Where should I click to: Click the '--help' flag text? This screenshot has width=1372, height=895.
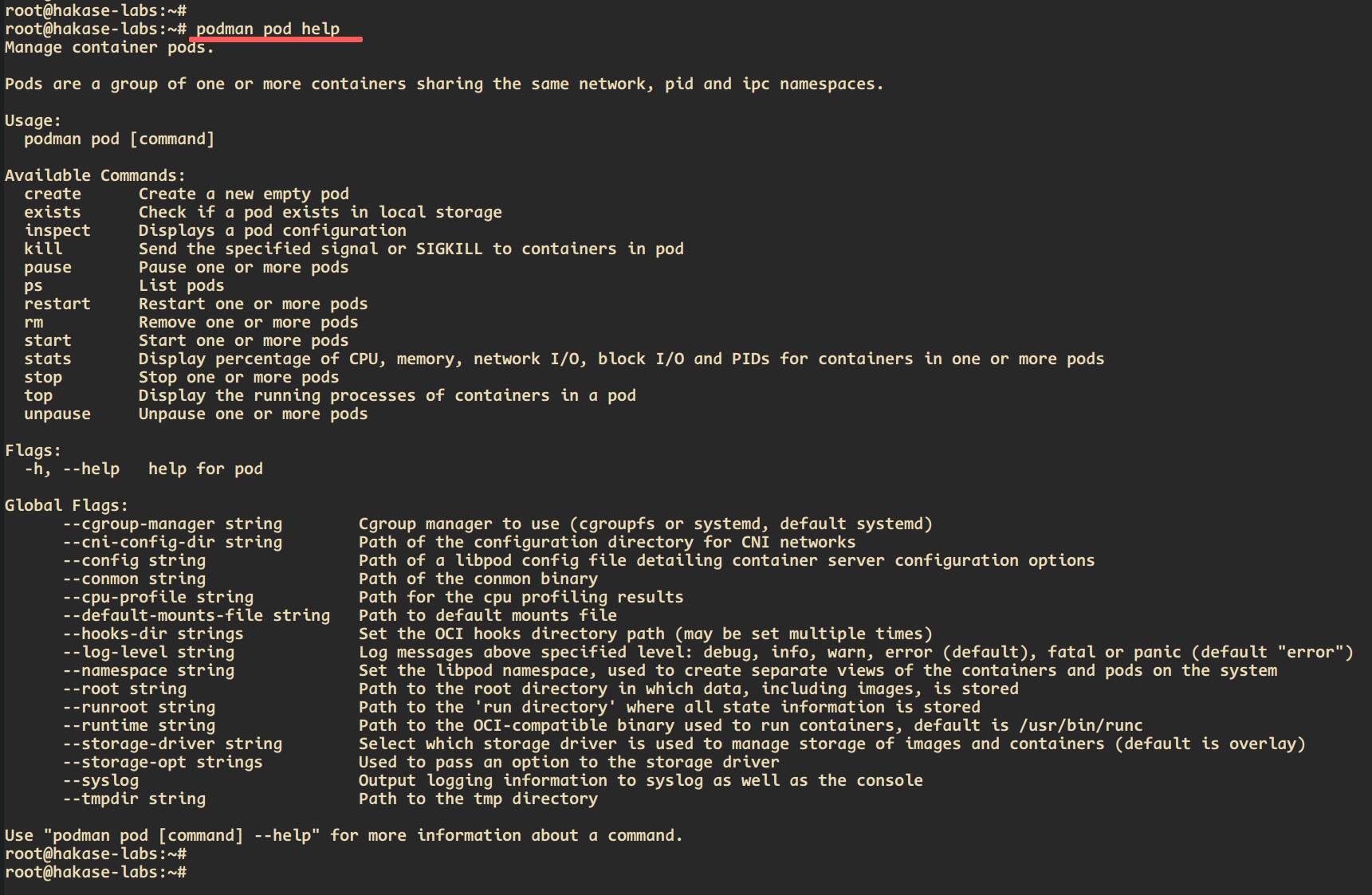pyautogui.click(x=91, y=469)
